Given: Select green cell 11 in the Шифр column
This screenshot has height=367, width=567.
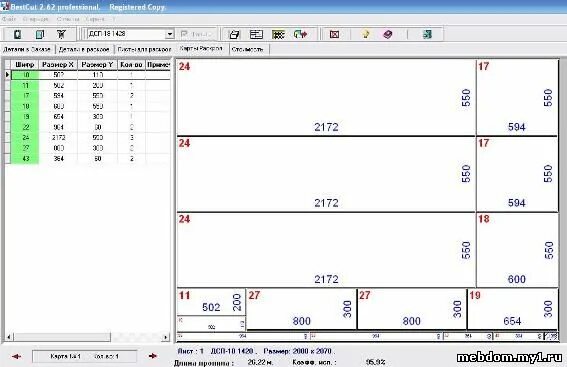Looking at the screenshot, I should coord(25,85).
